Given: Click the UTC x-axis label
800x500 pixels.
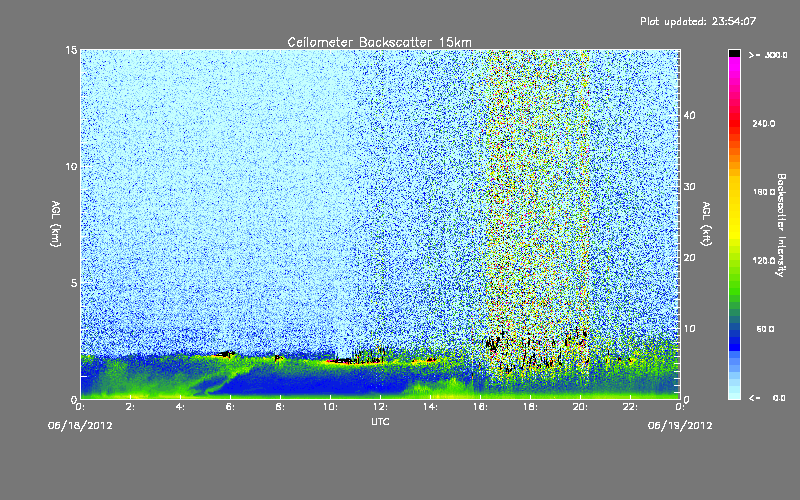Looking at the screenshot, I should click(x=380, y=421).
